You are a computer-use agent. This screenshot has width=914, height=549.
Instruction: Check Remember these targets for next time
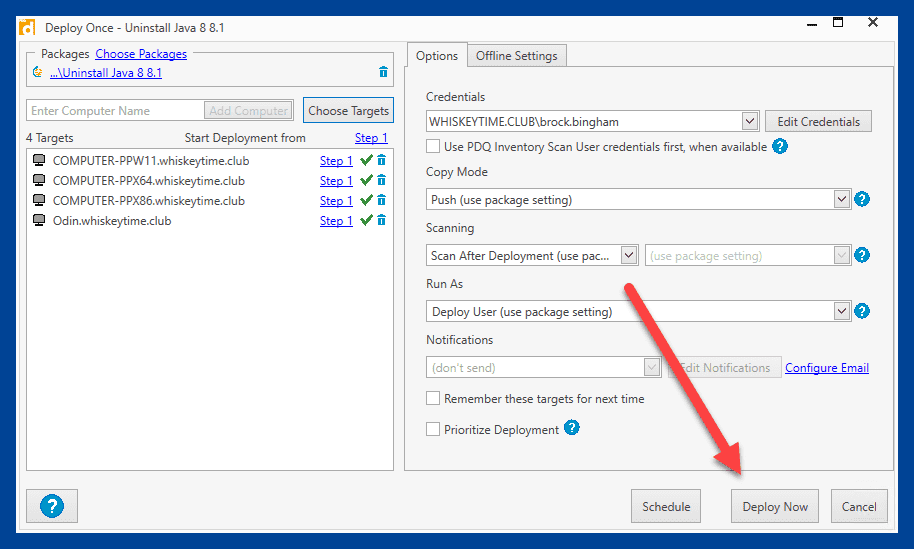433,398
